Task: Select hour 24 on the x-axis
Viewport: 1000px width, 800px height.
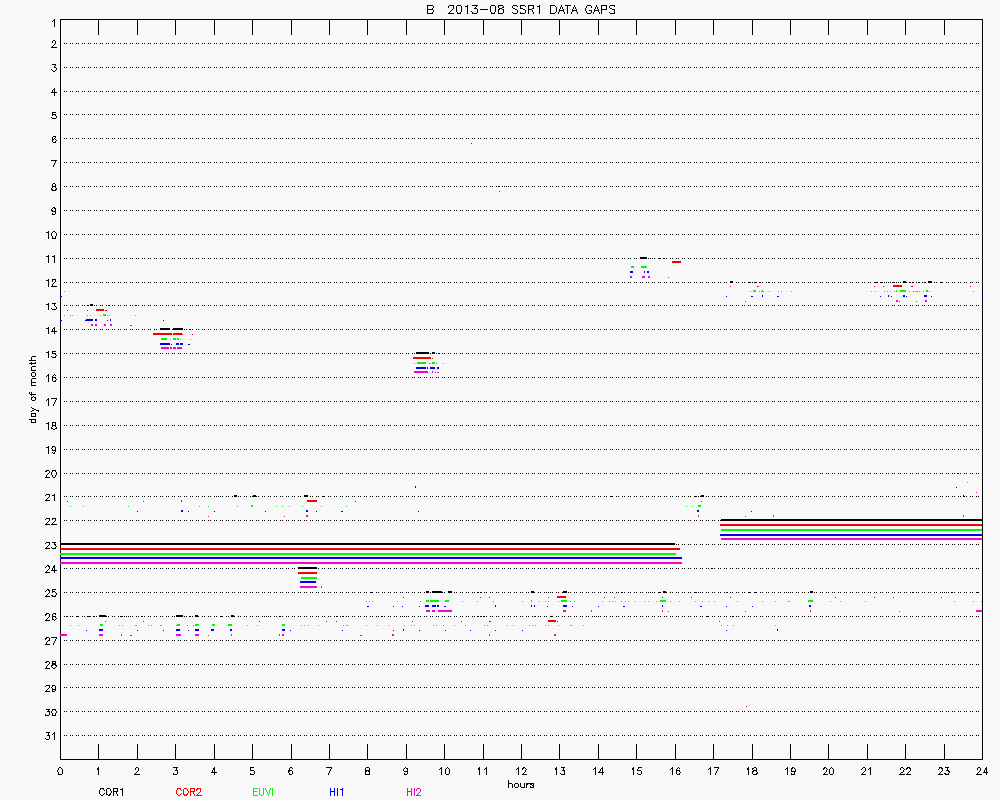Action: (x=982, y=771)
